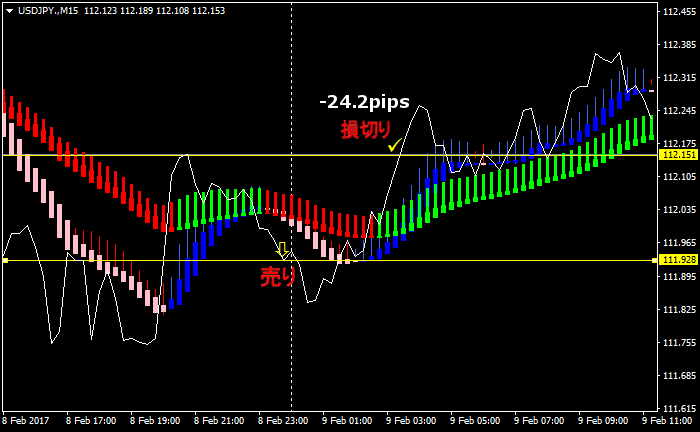Click the 111.895 price scale value
The image size is (700, 432).
click(679, 277)
